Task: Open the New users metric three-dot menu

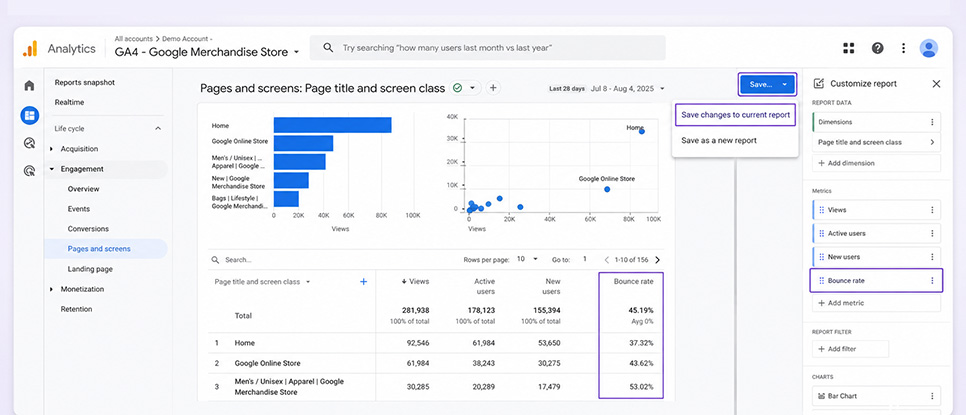Action: 932,257
